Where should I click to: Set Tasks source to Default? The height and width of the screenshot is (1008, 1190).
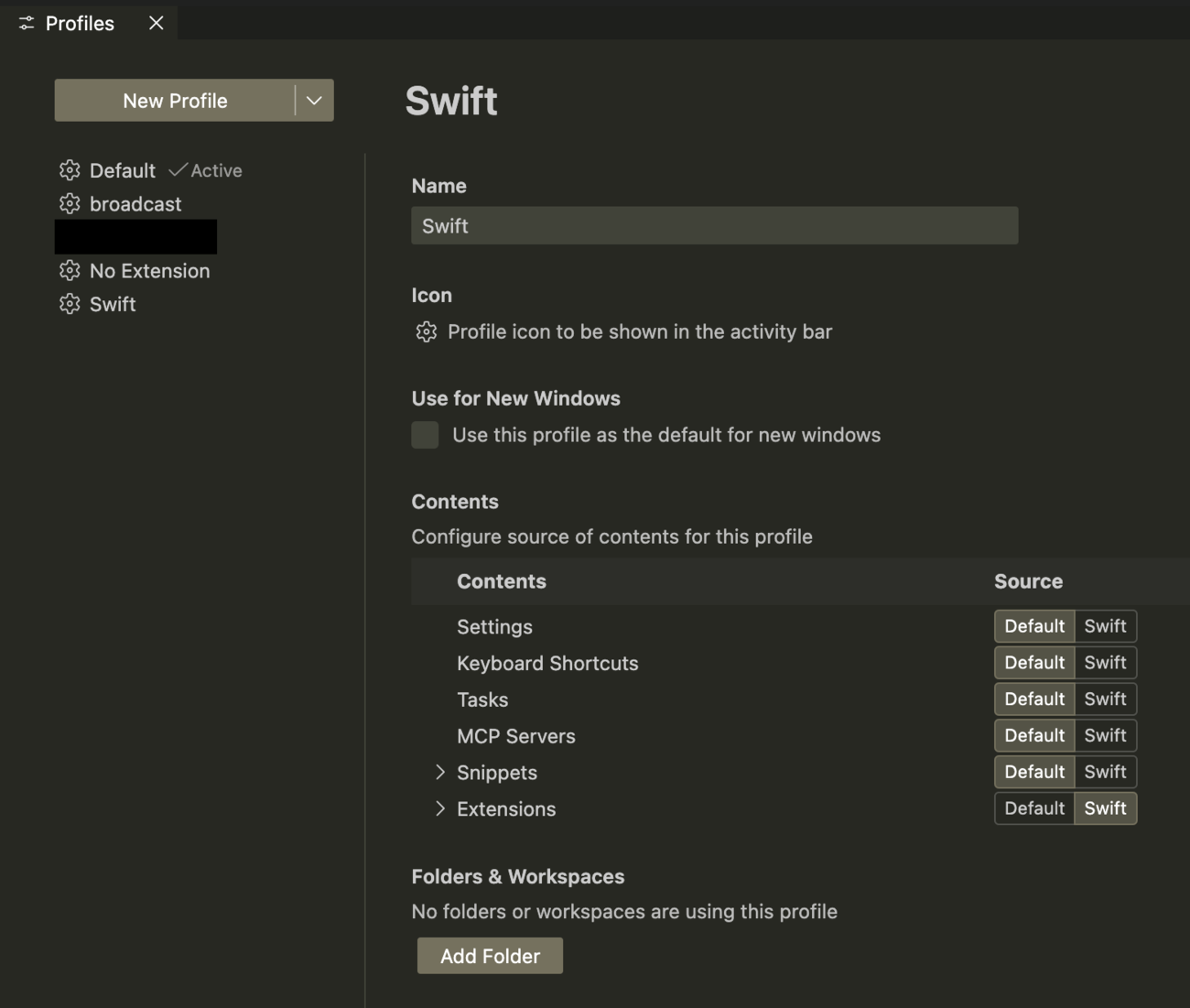click(1034, 699)
